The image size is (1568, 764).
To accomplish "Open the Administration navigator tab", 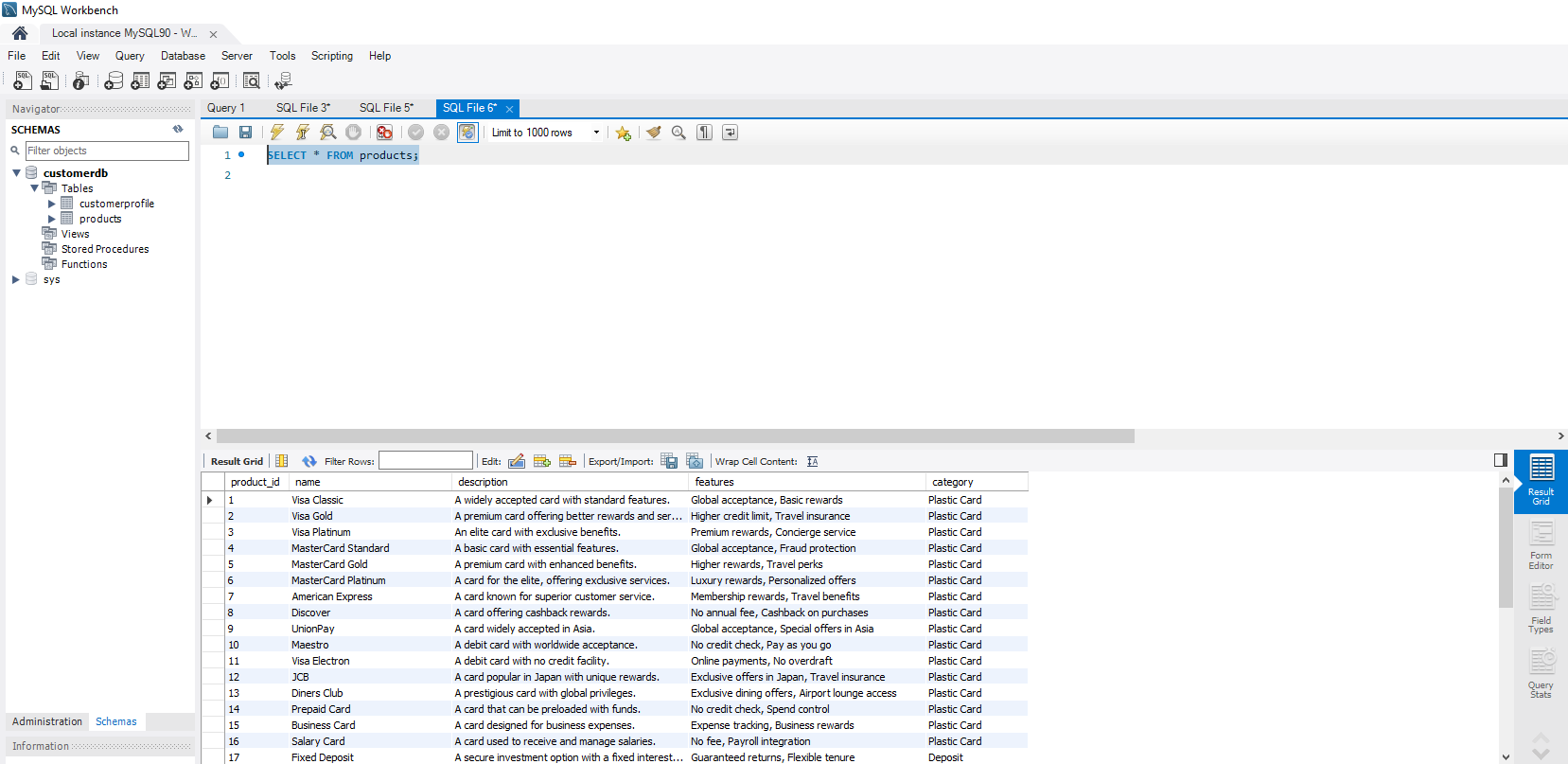I will pos(47,721).
